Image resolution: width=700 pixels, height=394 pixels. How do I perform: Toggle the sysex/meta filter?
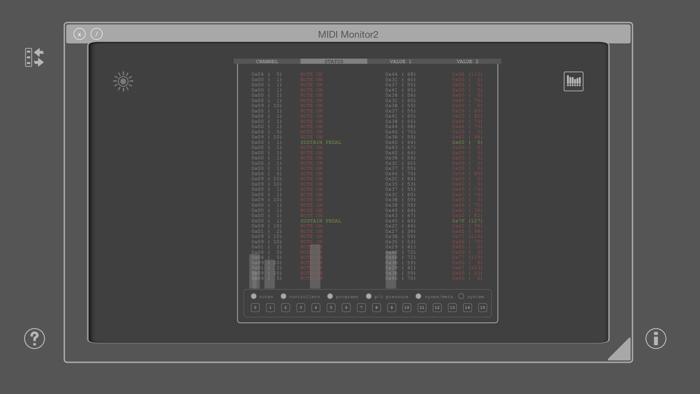[x=418, y=296]
